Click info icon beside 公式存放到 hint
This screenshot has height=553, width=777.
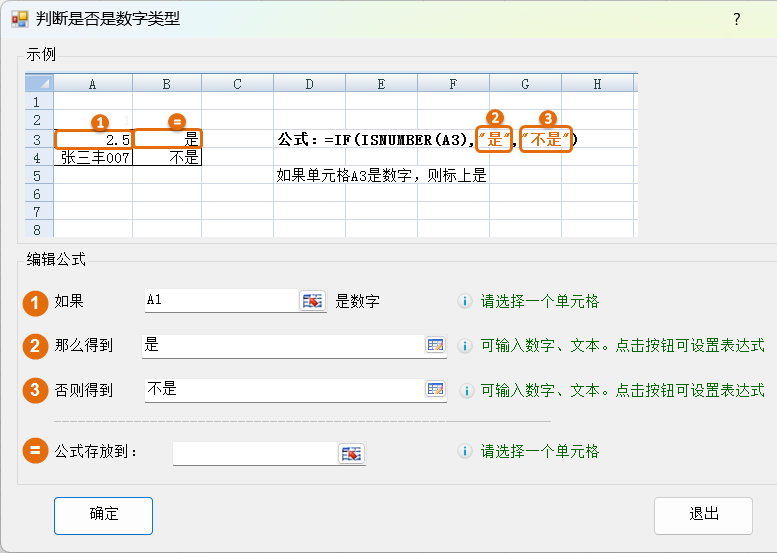point(465,452)
